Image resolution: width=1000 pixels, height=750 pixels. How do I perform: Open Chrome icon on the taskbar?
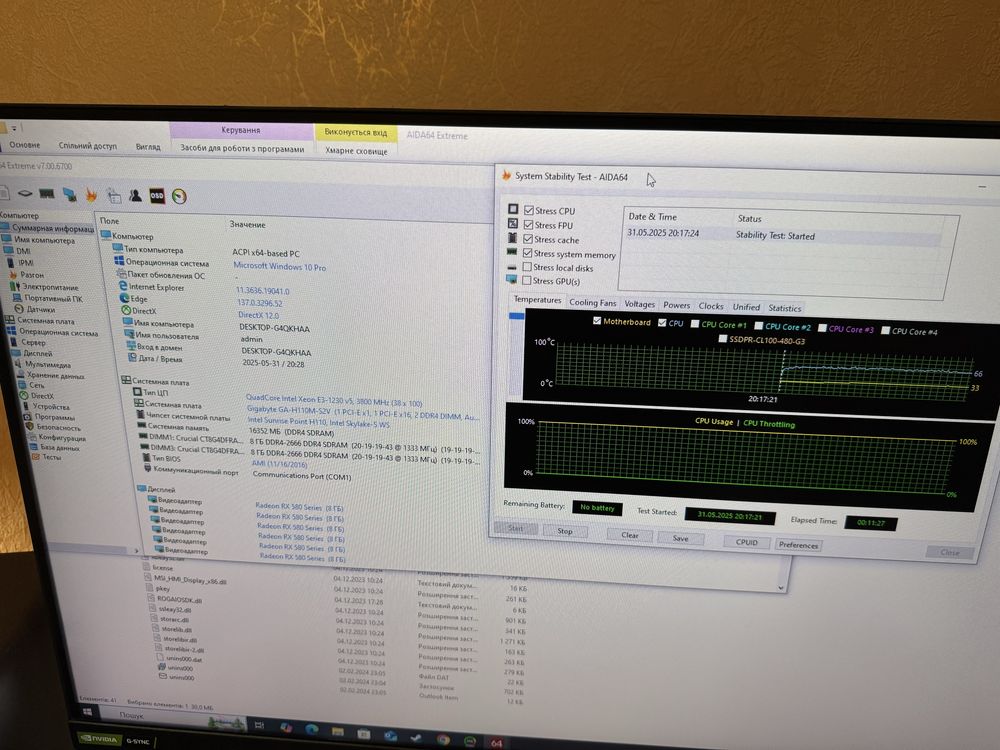pyautogui.click(x=443, y=740)
